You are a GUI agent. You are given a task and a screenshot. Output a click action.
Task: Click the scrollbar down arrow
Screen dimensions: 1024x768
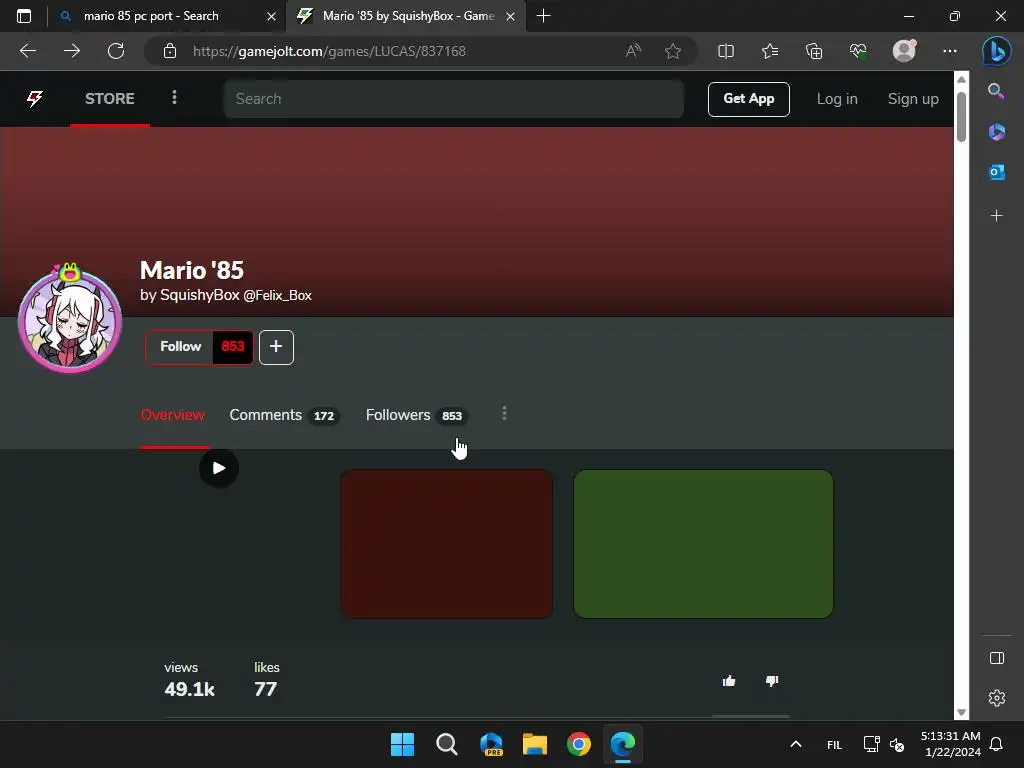(x=961, y=712)
